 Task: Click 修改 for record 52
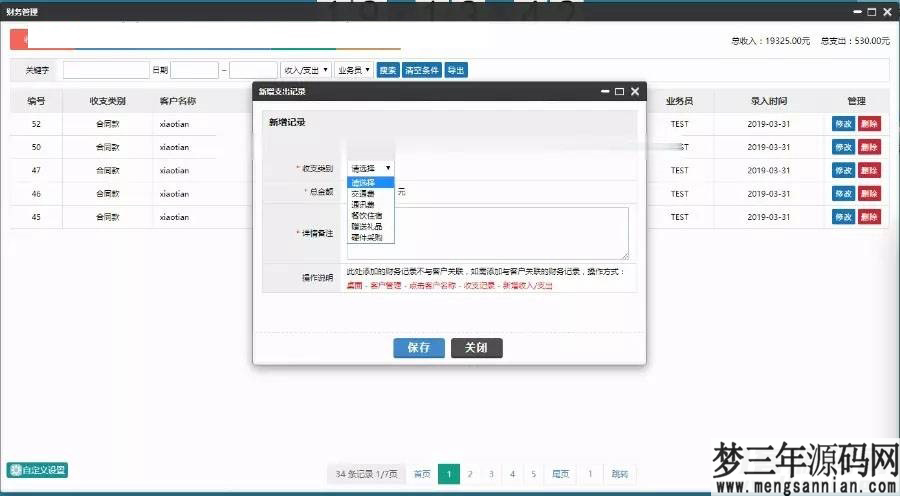(x=843, y=124)
